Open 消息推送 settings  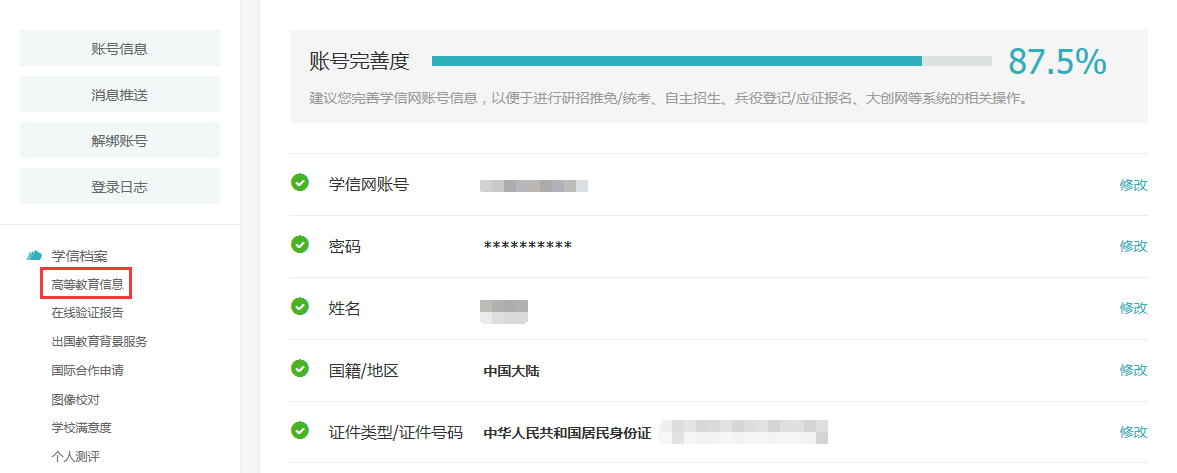pyautogui.click(x=120, y=94)
